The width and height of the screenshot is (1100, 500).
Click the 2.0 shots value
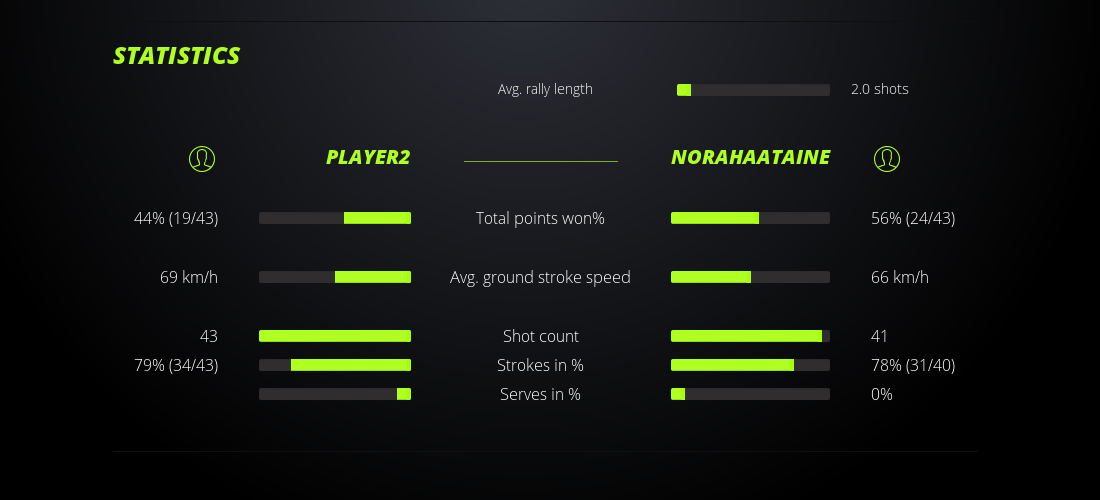point(880,89)
